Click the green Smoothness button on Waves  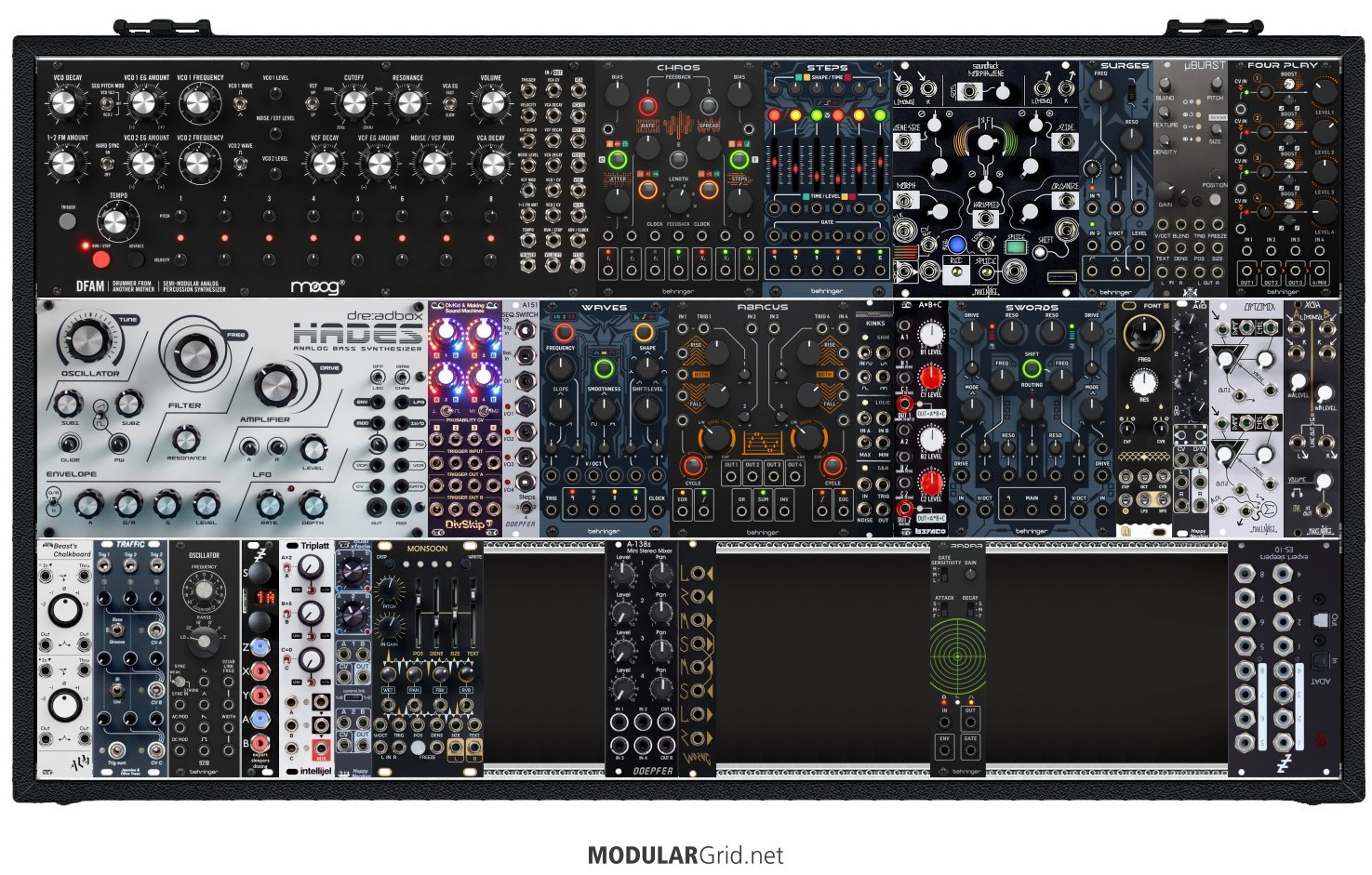point(602,370)
